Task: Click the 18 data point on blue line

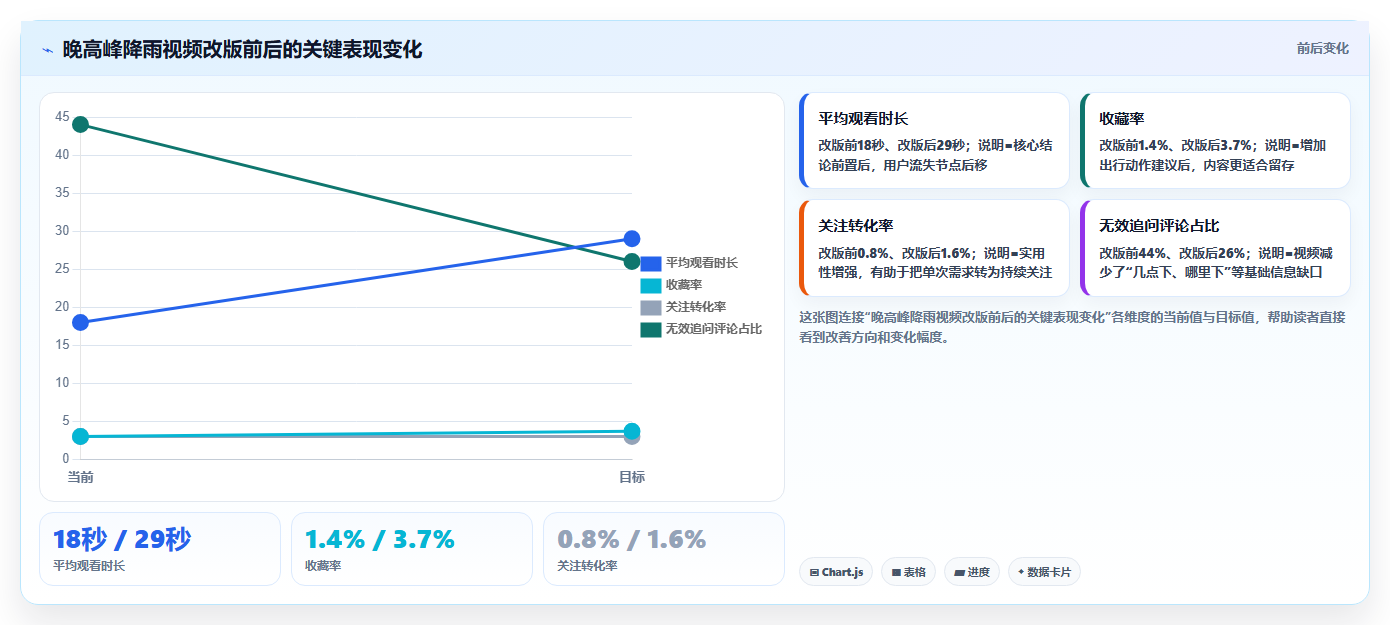Action: 80,322
